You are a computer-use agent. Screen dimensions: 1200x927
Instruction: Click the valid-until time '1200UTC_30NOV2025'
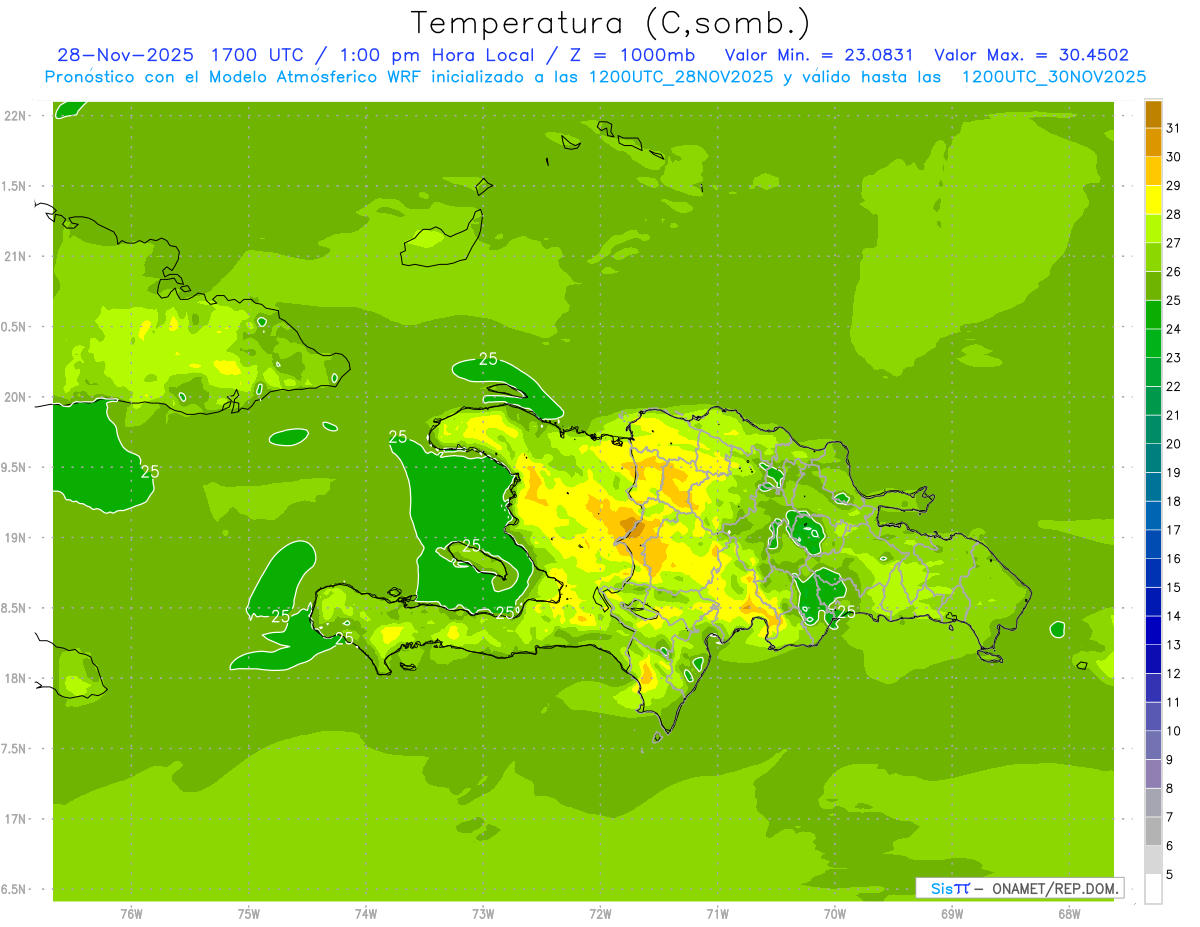coord(1053,77)
